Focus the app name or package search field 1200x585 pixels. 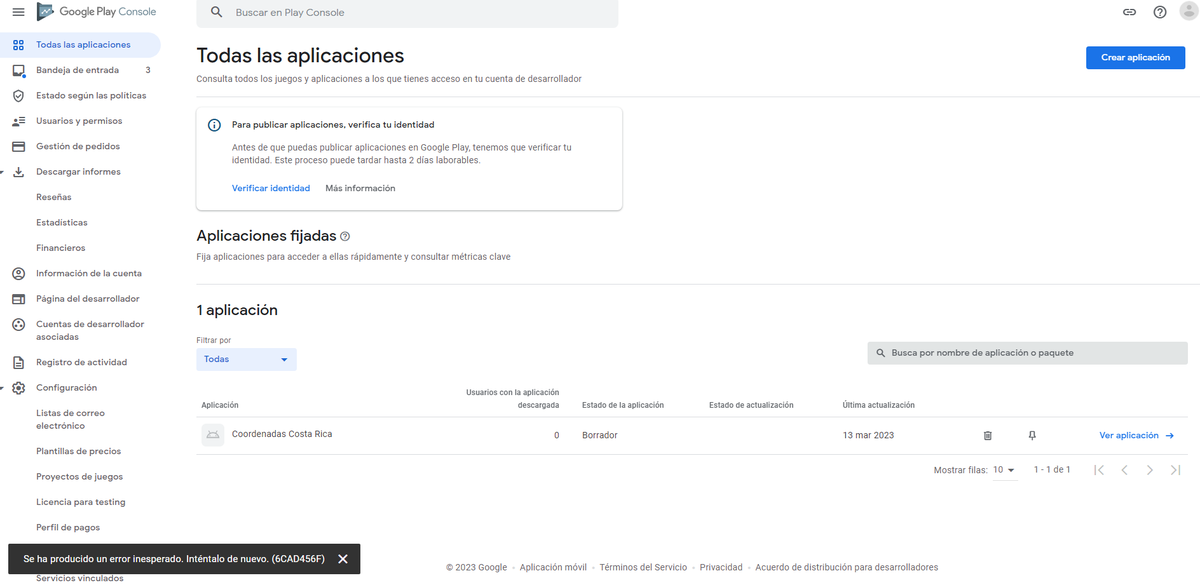[x=1027, y=353]
